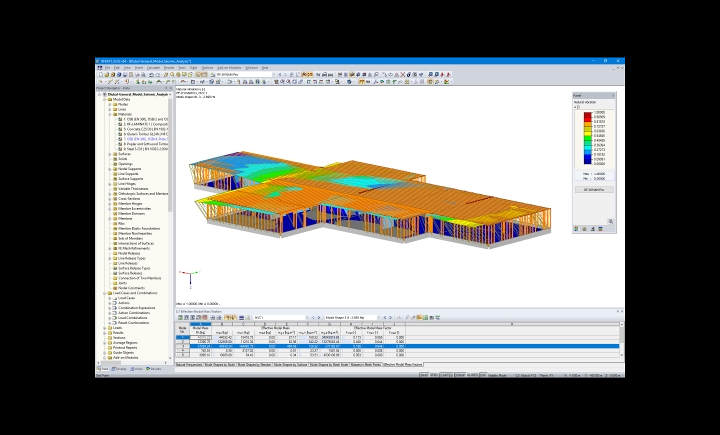The image size is (720, 435).
Task: Go to previous load case with left arrow
Action: click(x=280, y=74)
